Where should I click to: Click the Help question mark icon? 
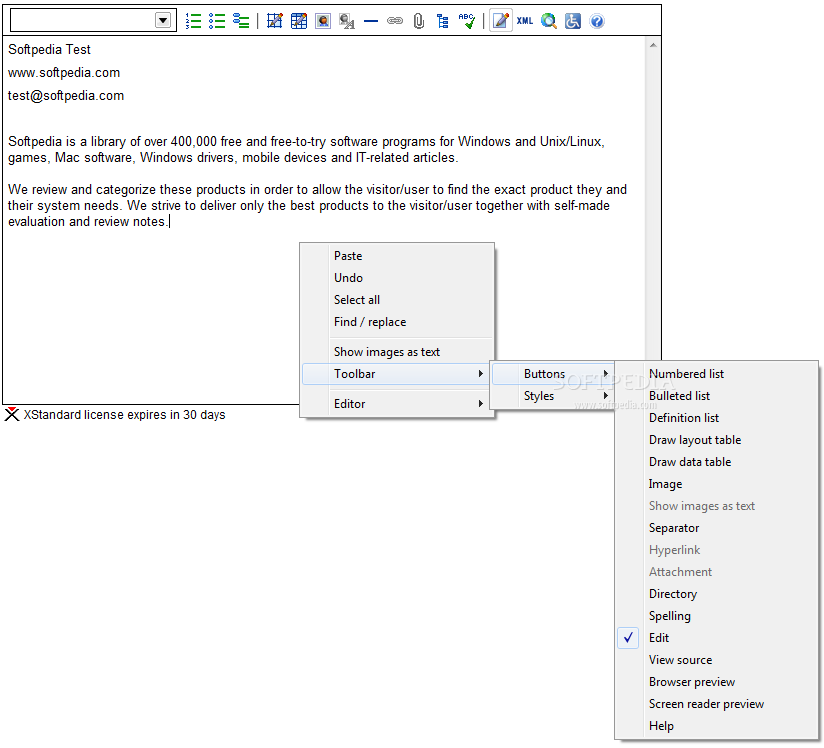click(597, 21)
